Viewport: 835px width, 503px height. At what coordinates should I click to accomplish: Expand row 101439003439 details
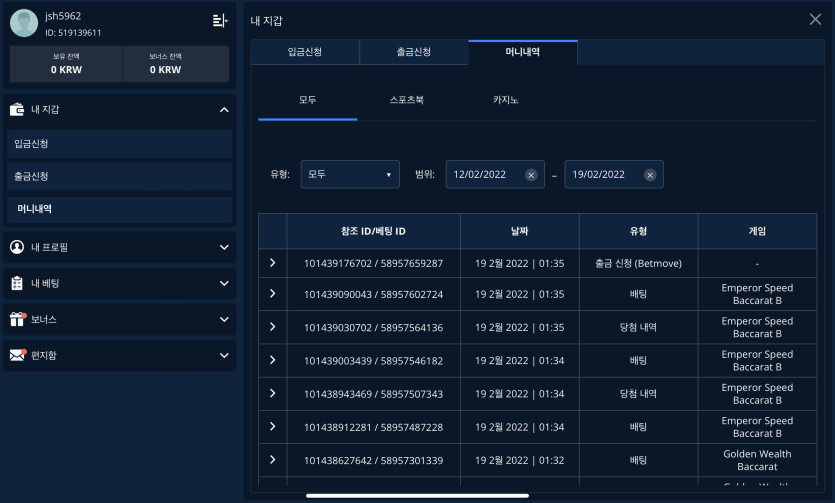[x=273, y=360]
